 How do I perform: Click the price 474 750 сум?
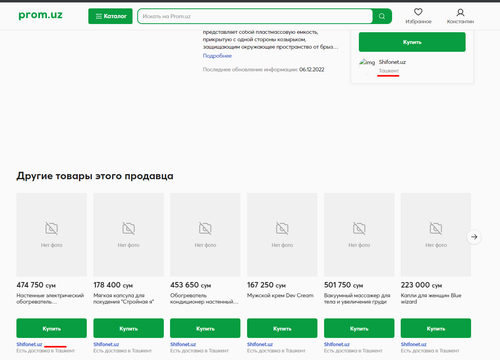(x=36, y=285)
